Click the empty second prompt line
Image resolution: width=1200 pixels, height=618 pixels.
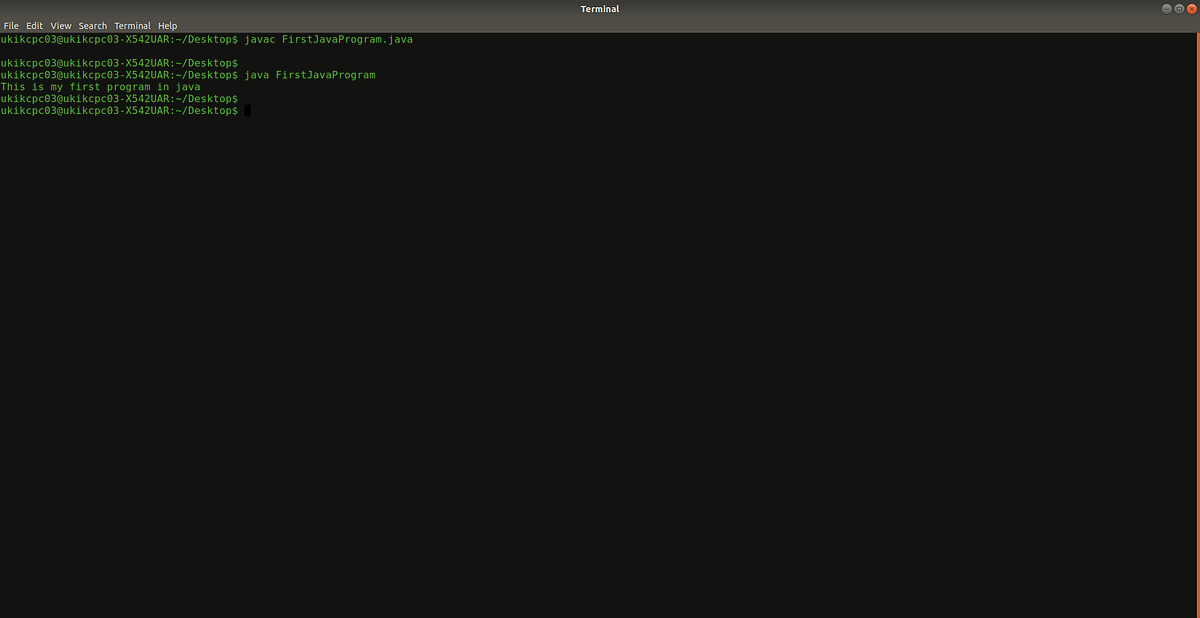119,62
